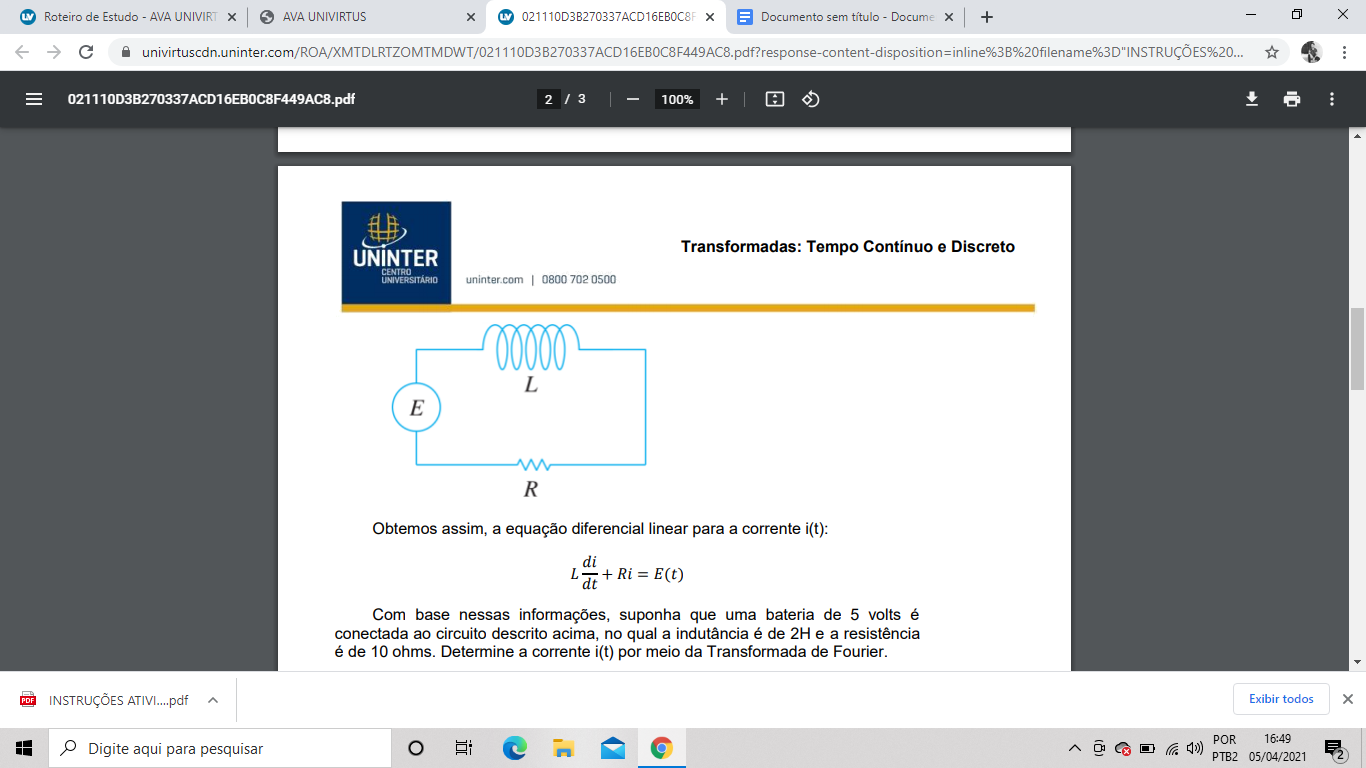Reload the current page
This screenshot has height=768, width=1366.
pyautogui.click(x=86, y=52)
